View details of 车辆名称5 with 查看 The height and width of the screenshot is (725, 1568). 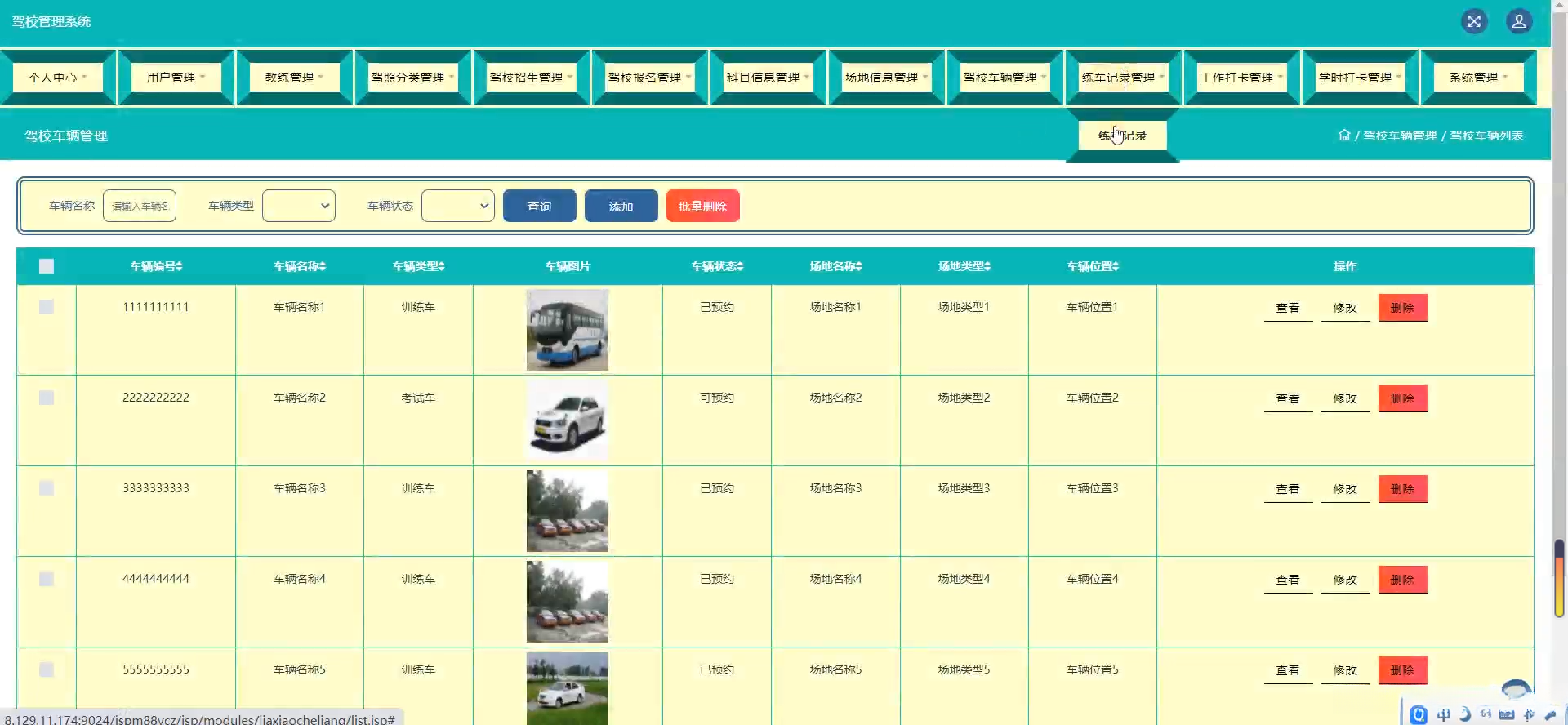(1288, 670)
